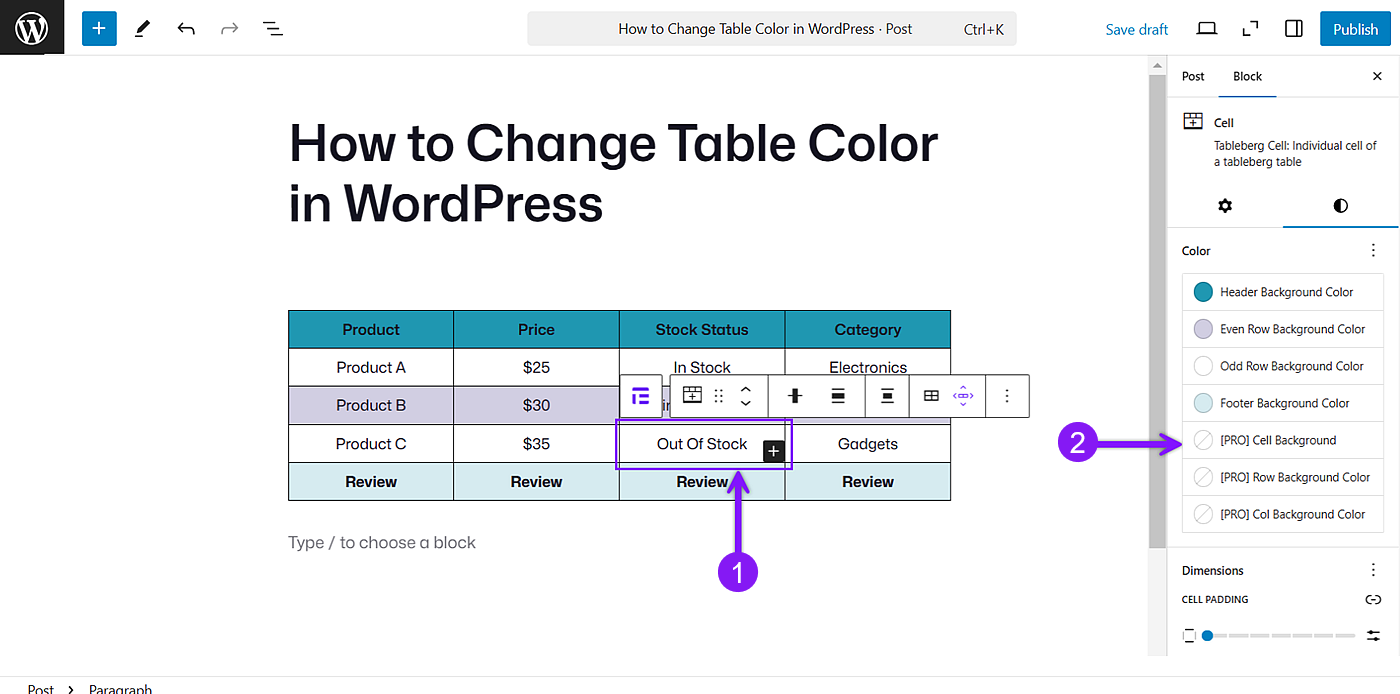
Task: Open the command palette search field
Action: click(x=771, y=28)
